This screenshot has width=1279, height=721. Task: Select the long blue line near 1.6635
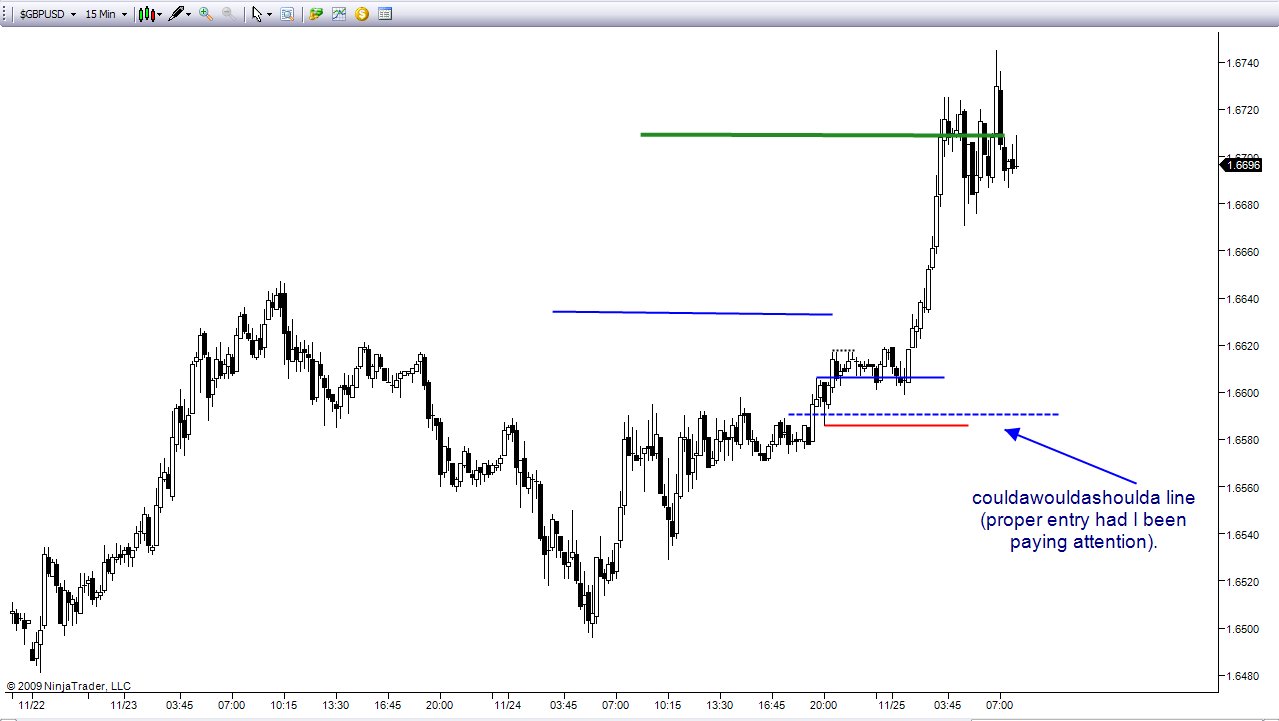coord(692,313)
